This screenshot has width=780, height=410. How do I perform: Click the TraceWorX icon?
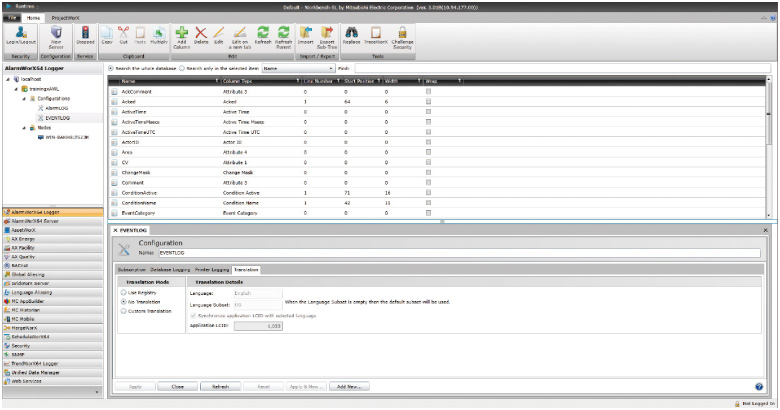(x=376, y=33)
